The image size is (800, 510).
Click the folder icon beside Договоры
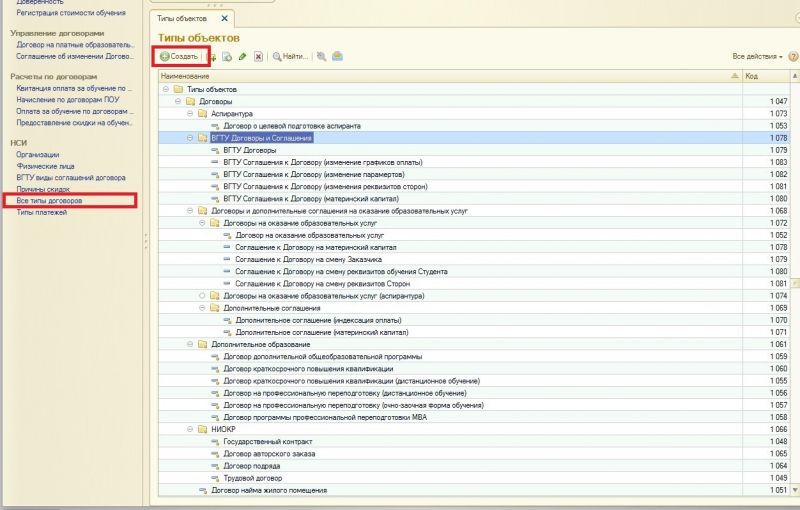(x=190, y=101)
